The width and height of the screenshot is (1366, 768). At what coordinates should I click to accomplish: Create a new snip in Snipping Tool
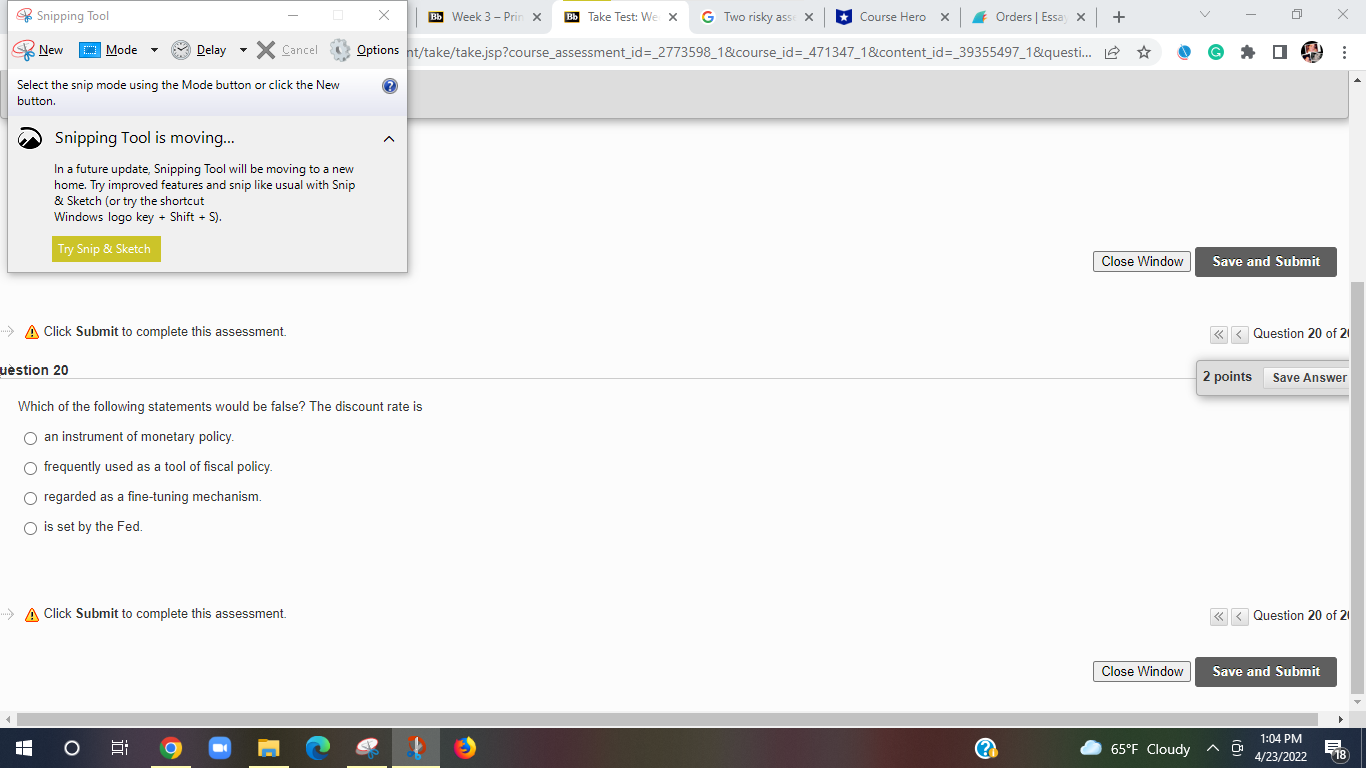point(39,49)
